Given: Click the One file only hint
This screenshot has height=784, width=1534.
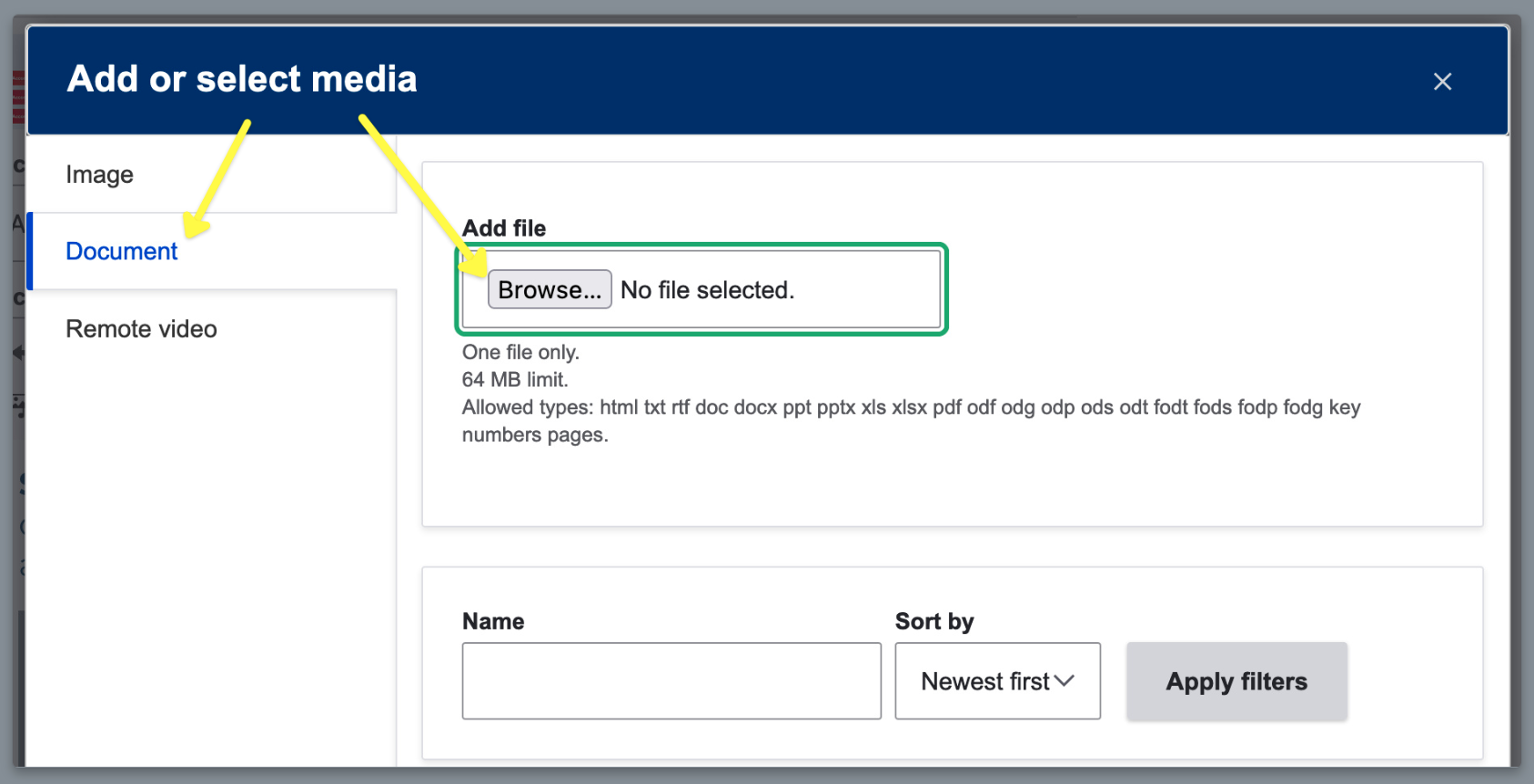Looking at the screenshot, I should pos(520,352).
